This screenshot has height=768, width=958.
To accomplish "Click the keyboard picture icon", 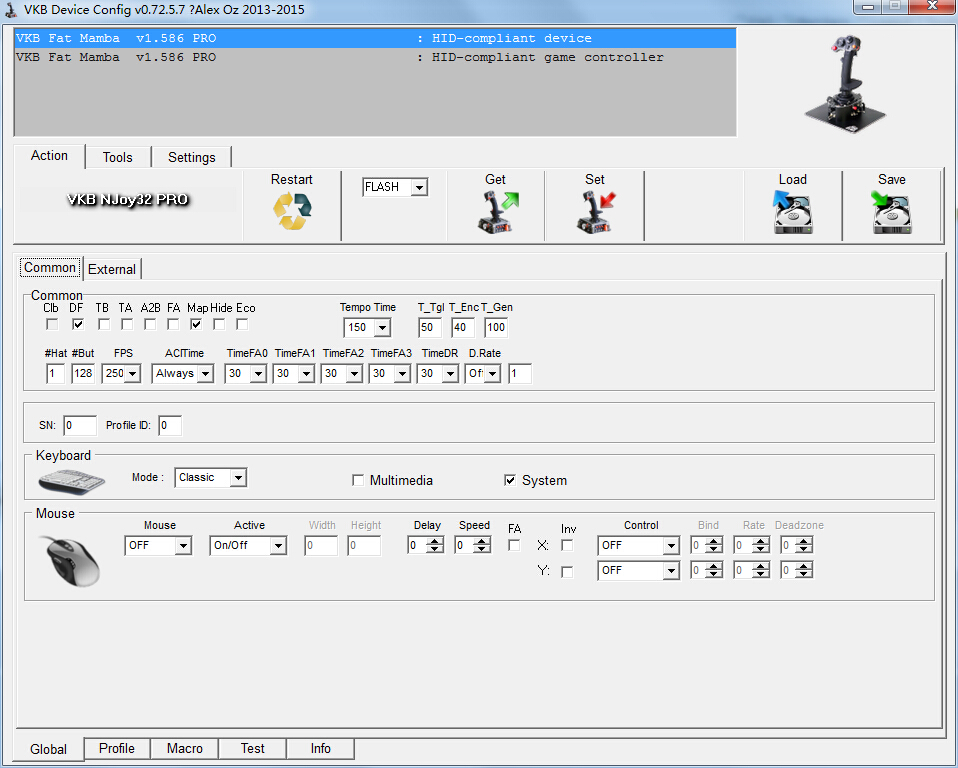I will point(71,481).
